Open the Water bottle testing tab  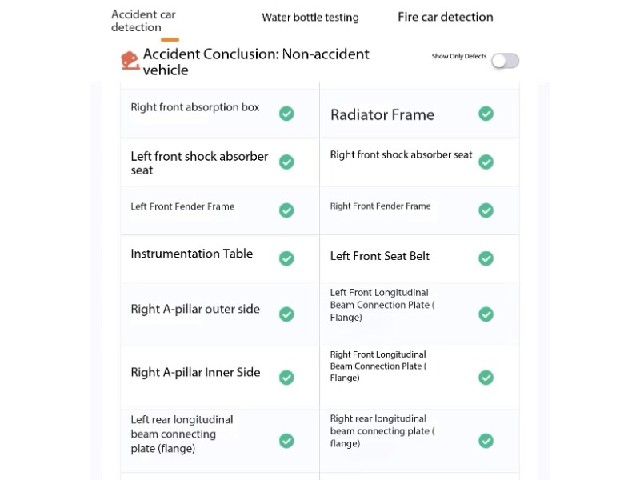coord(310,18)
